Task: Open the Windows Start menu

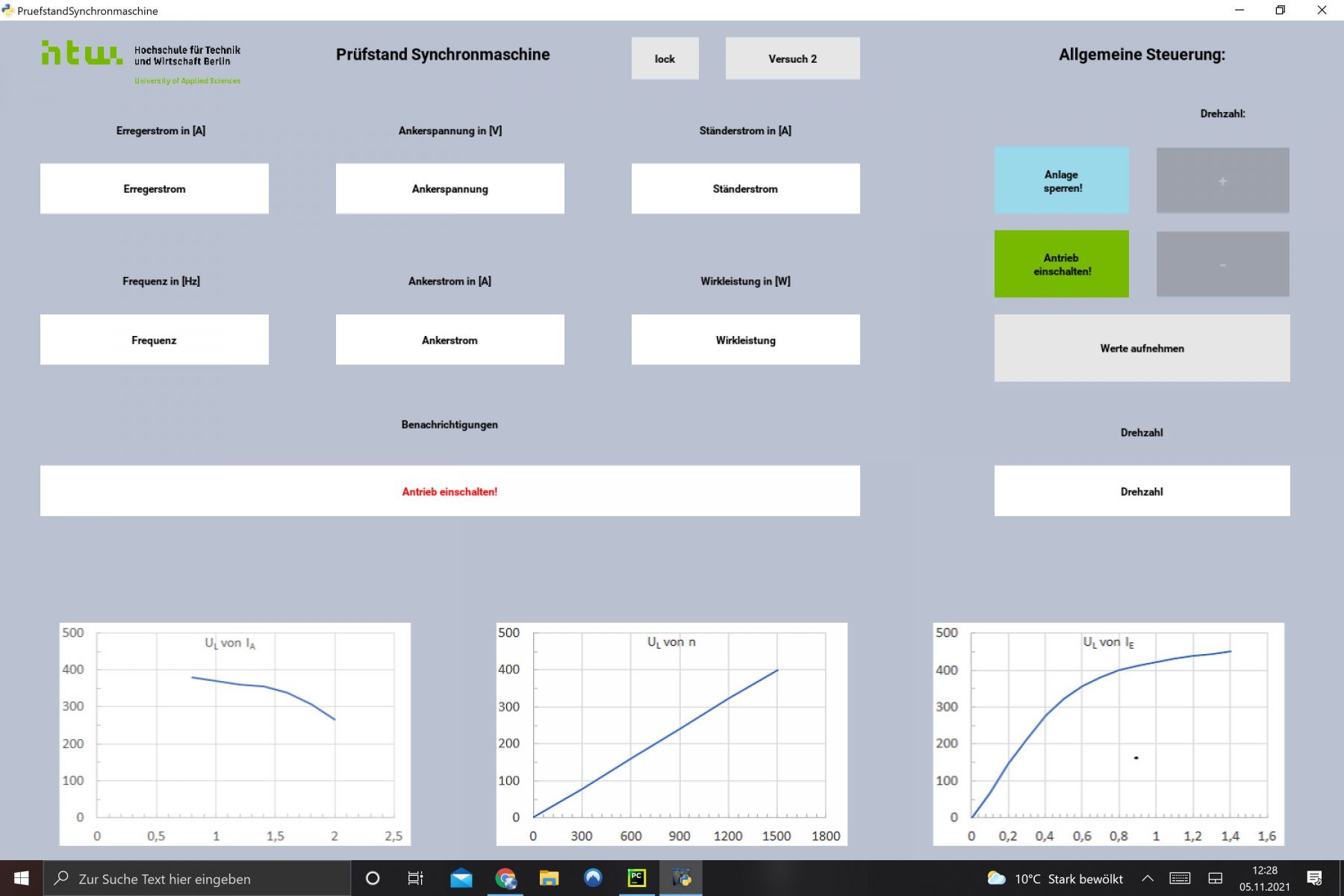Action: coord(21,878)
